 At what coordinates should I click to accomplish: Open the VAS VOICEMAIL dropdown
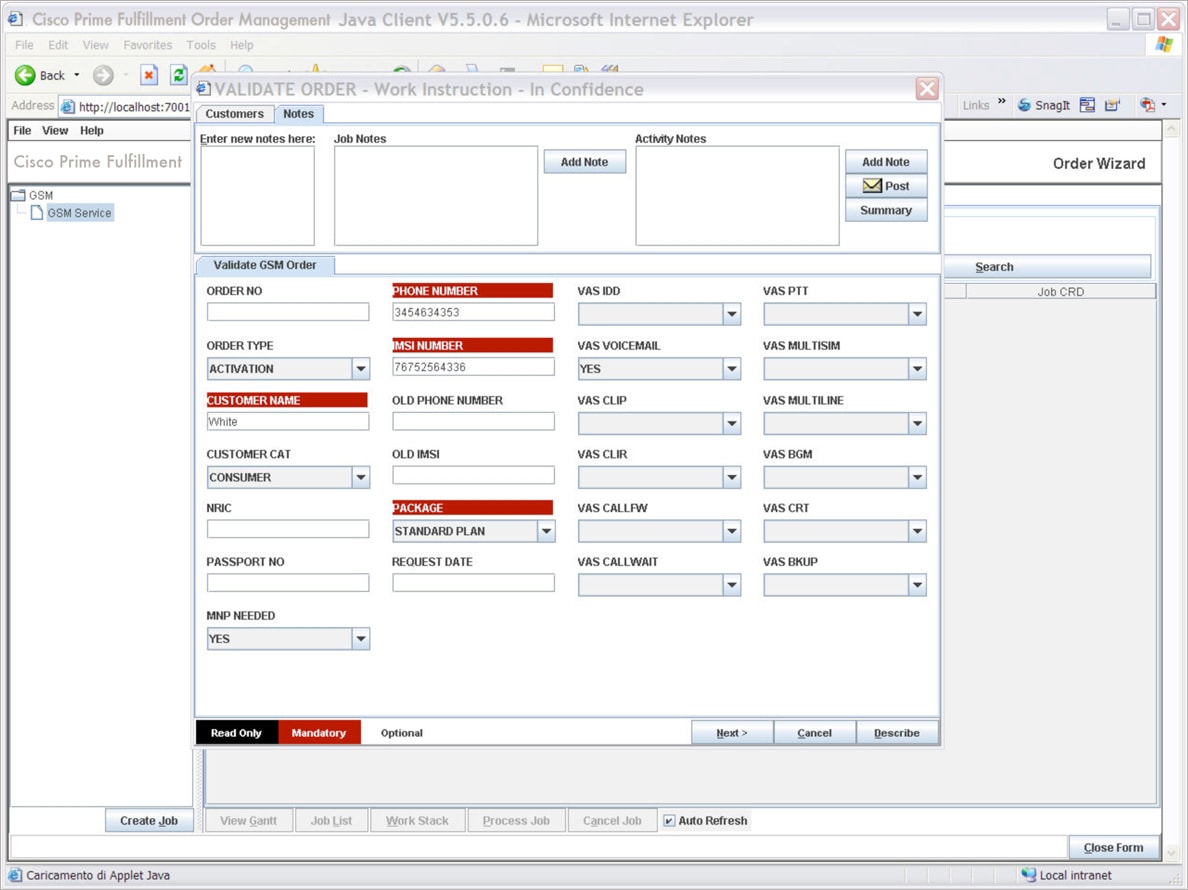click(x=732, y=369)
